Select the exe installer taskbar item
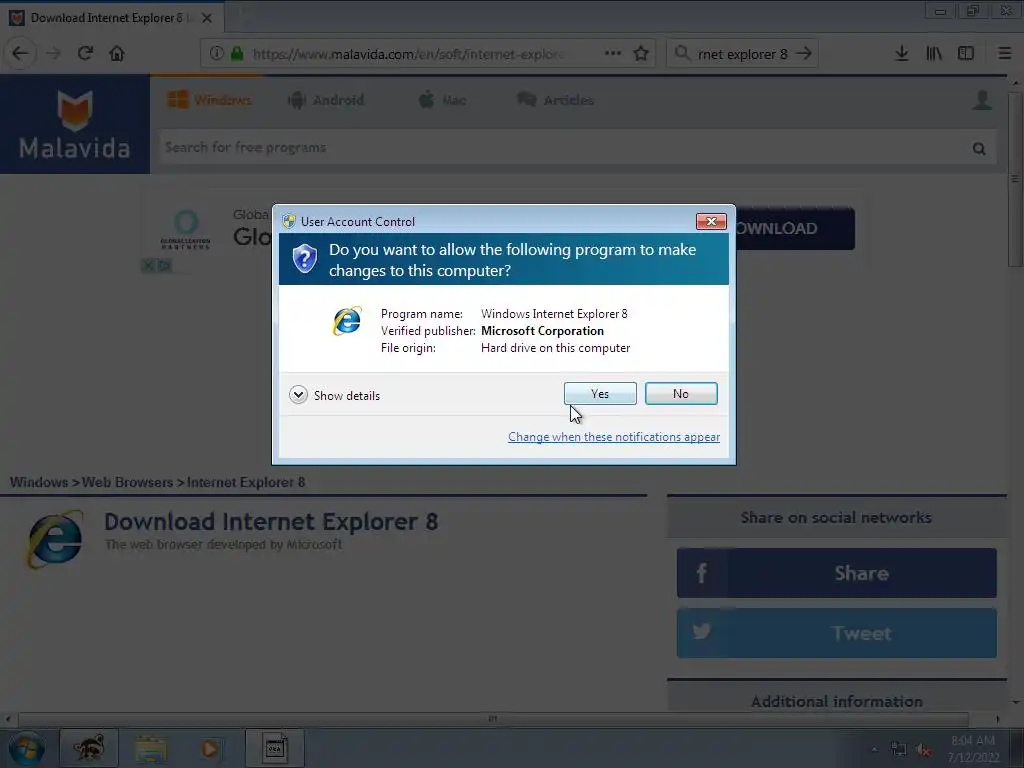1024x768 pixels. point(275,748)
